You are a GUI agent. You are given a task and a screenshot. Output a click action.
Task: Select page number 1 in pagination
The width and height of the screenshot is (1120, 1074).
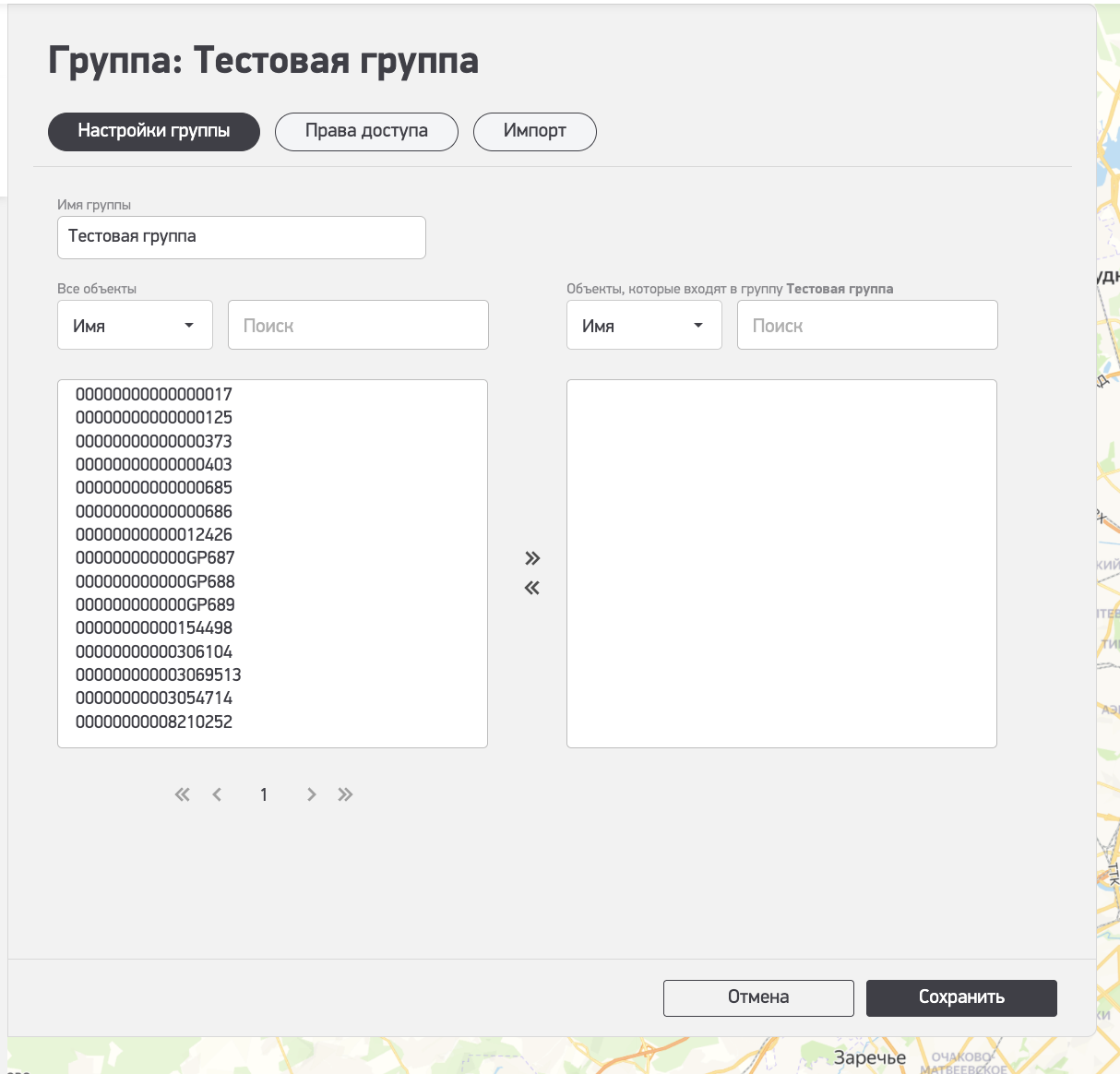tap(264, 794)
